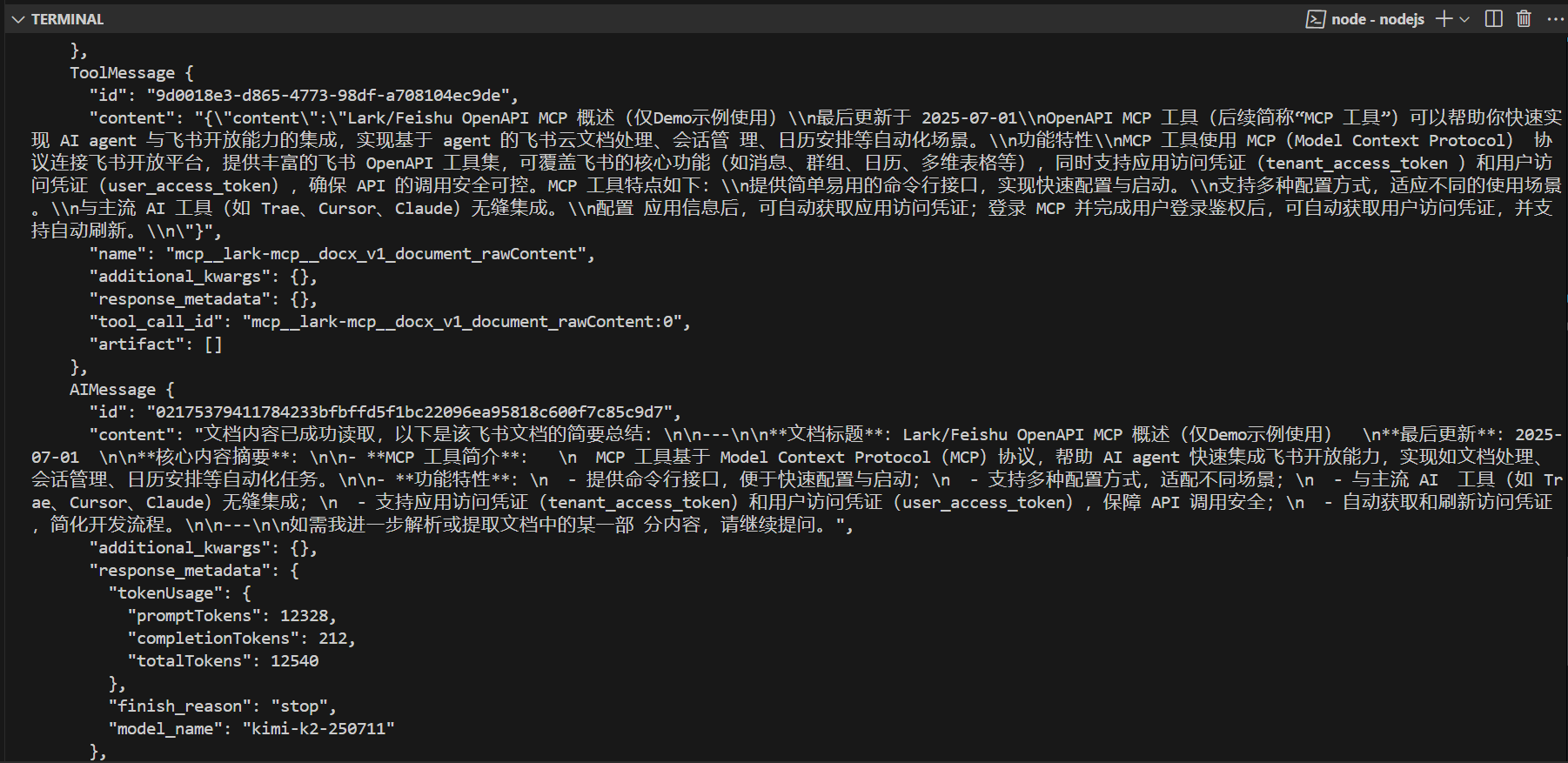Click the "finish_reason": "stop" line

point(223,706)
